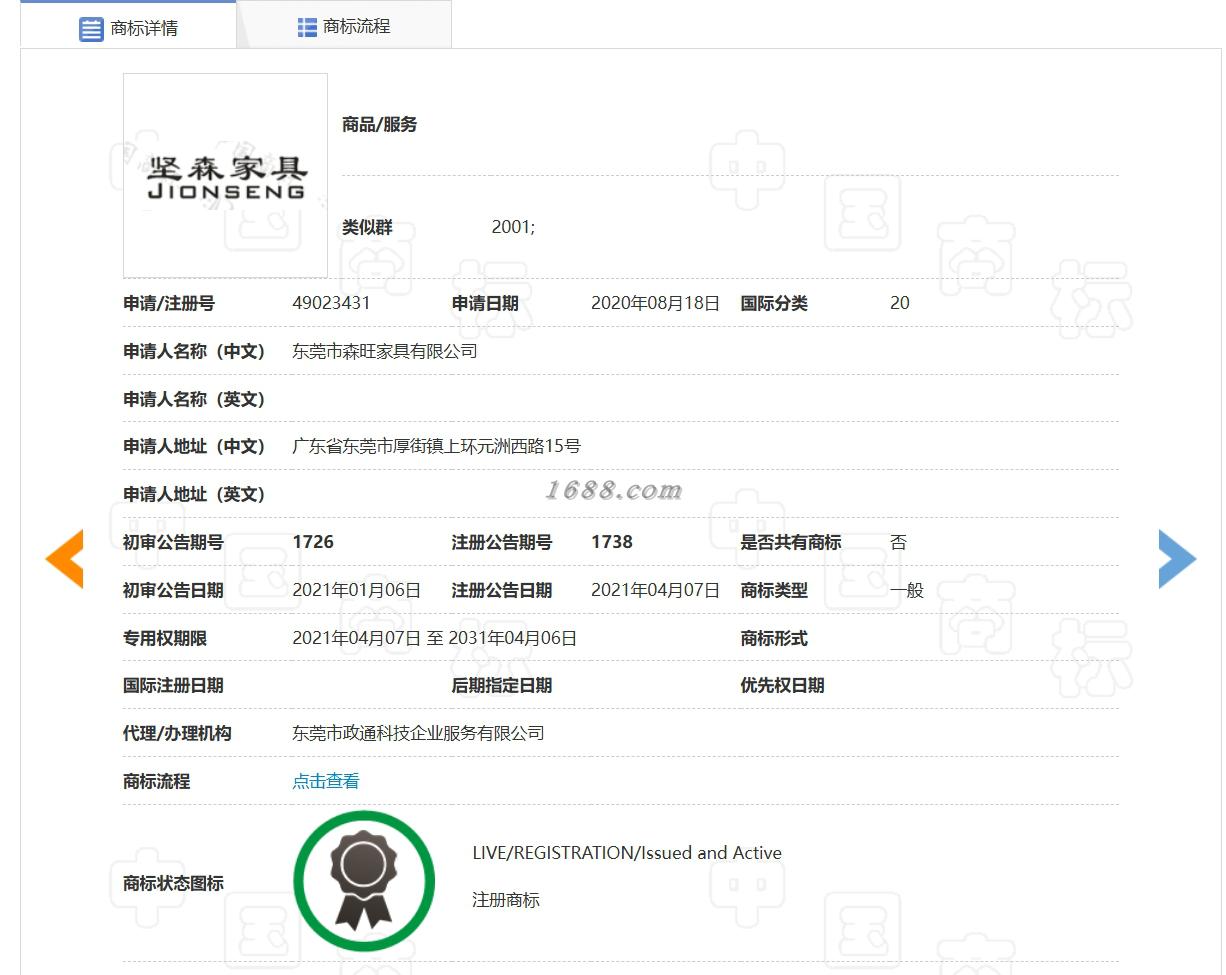Viewport: 1226px width, 975px height.
Task: Click the 点击查看 link
Action: point(326,781)
